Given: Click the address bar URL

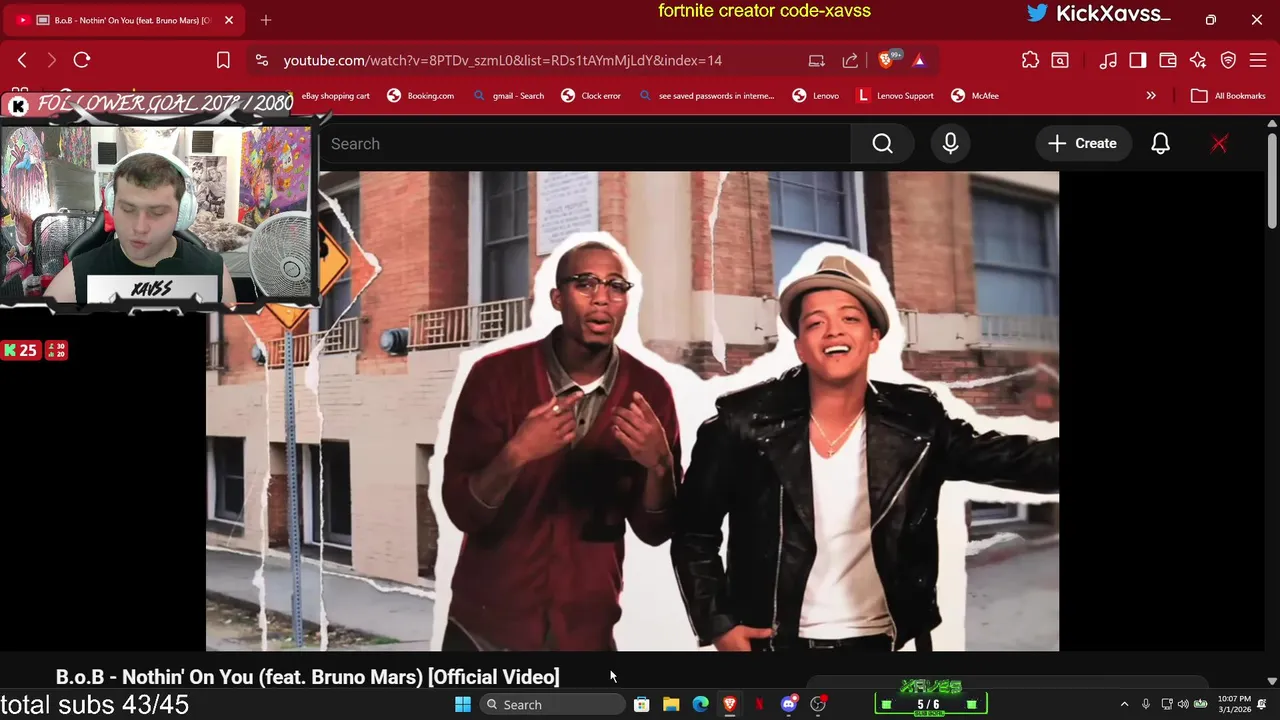Looking at the screenshot, I should (x=502, y=60).
